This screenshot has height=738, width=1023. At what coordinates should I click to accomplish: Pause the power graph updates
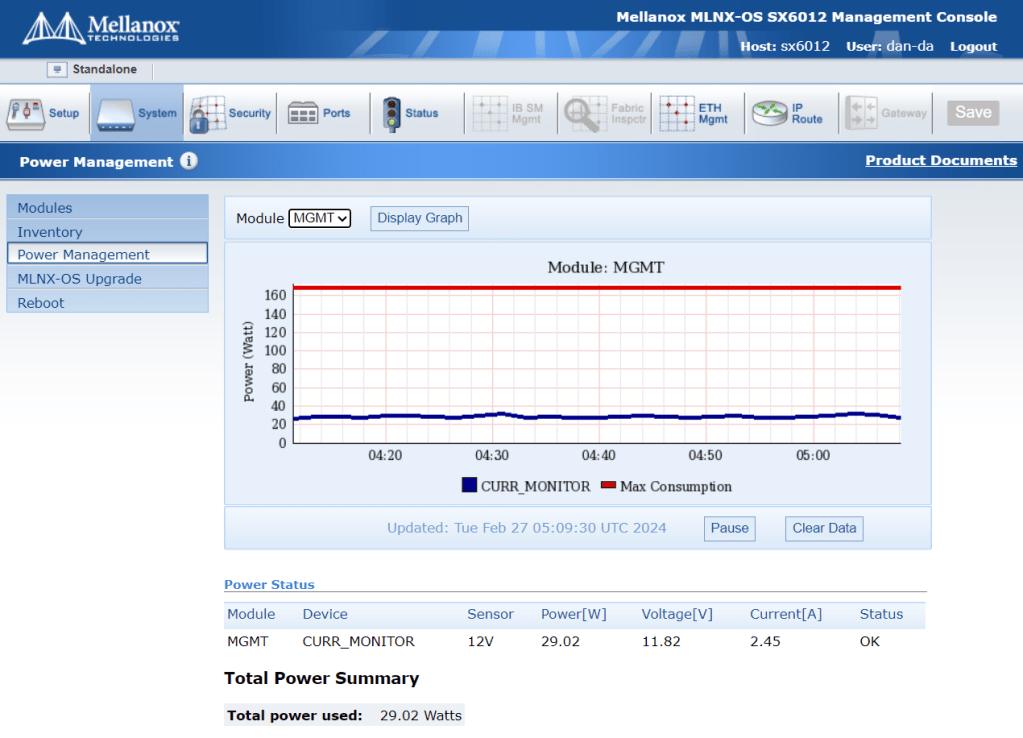pos(729,528)
